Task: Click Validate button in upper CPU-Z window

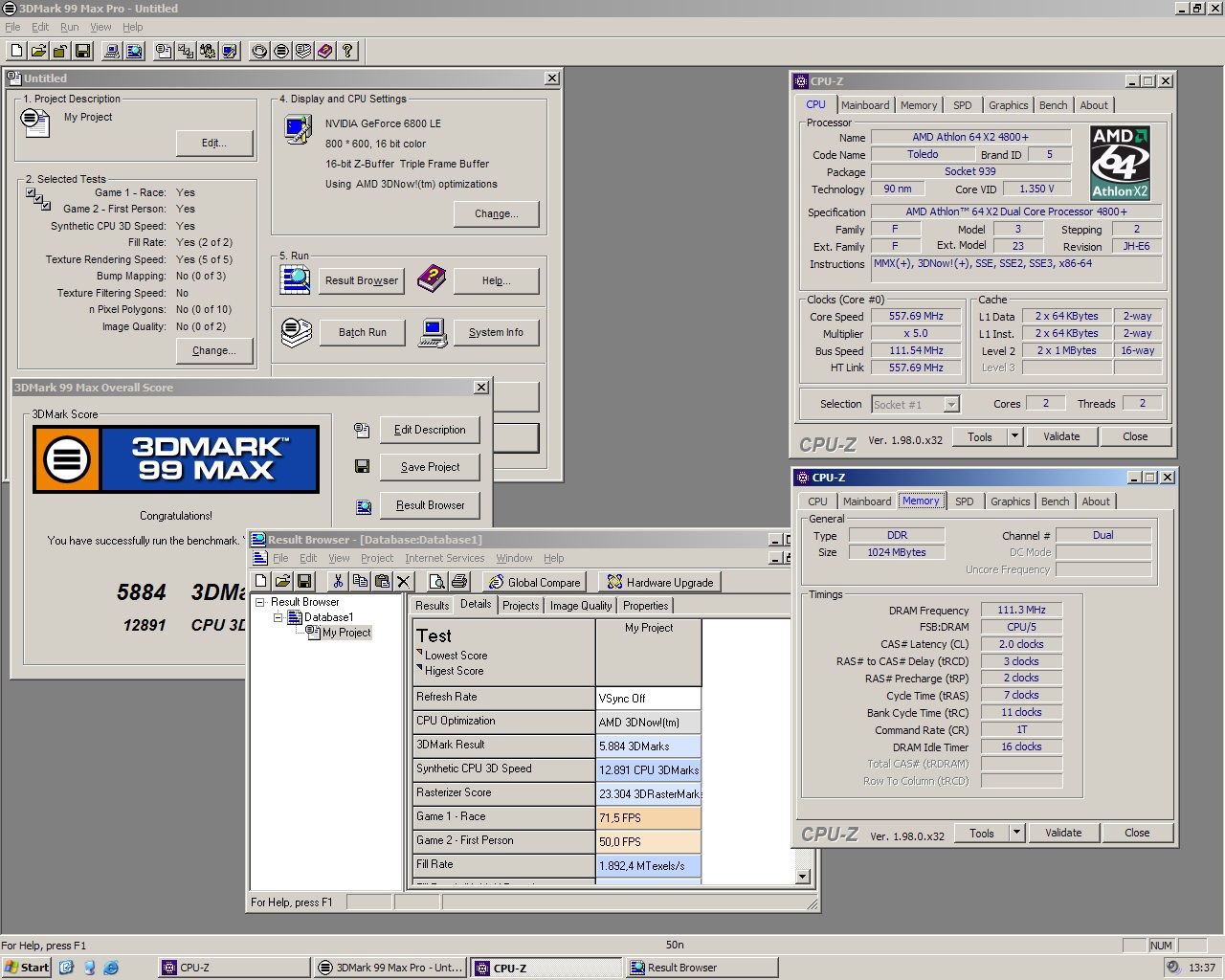Action: [x=1061, y=436]
